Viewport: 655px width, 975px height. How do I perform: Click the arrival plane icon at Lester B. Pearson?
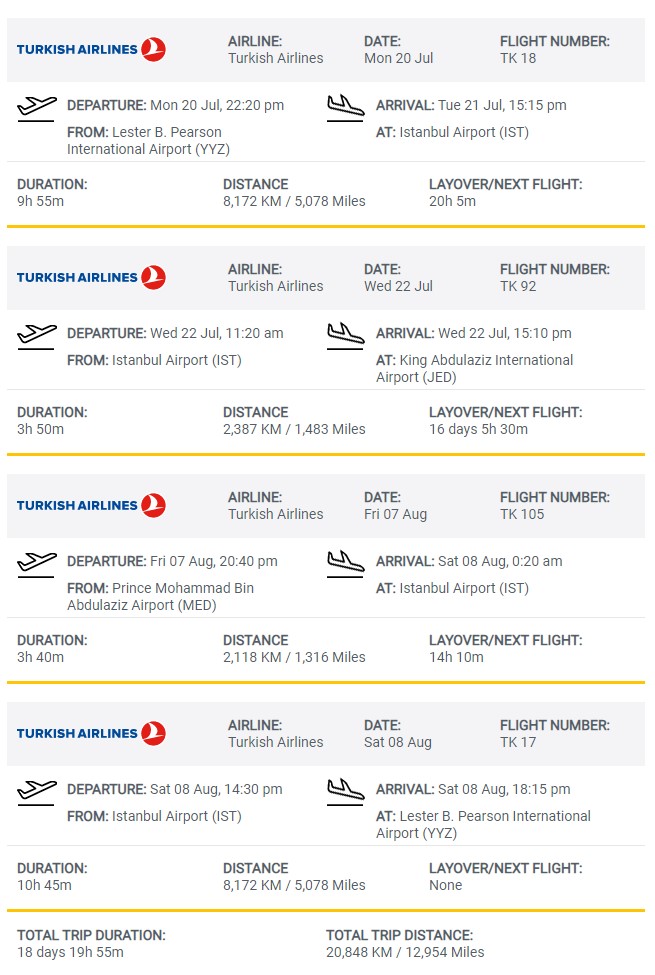pos(346,791)
